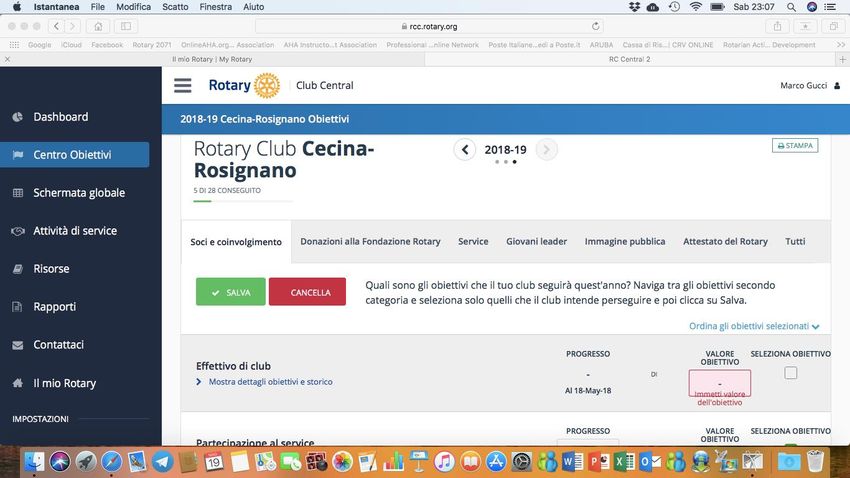Open Marco Gucci user menu
Screen dimensions: 850x478
coord(809,86)
